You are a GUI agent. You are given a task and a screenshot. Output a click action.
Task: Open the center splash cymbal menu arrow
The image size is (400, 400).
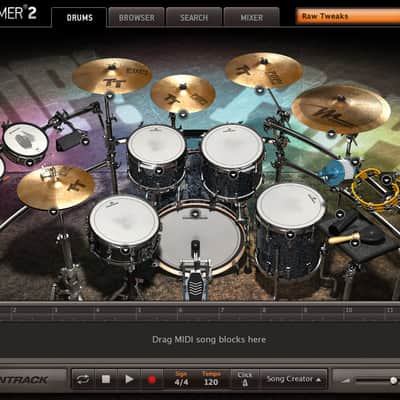pyautogui.click(x=182, y=114)
